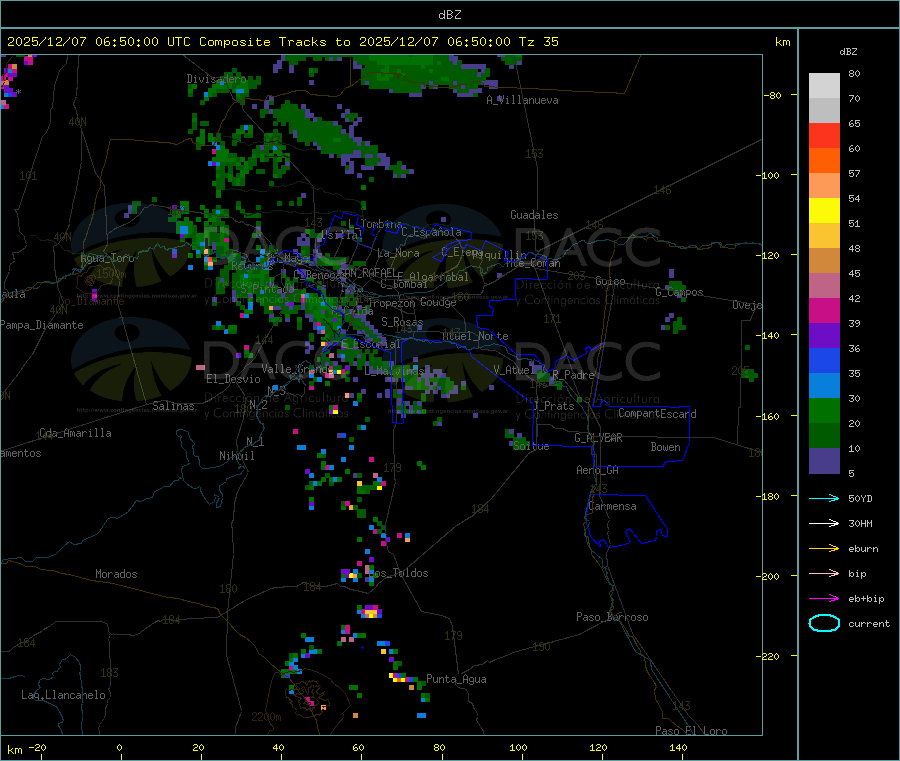This screenshot has width=900, height=761.
Task: Click the Bowen map label
Action: coord(665,447)
